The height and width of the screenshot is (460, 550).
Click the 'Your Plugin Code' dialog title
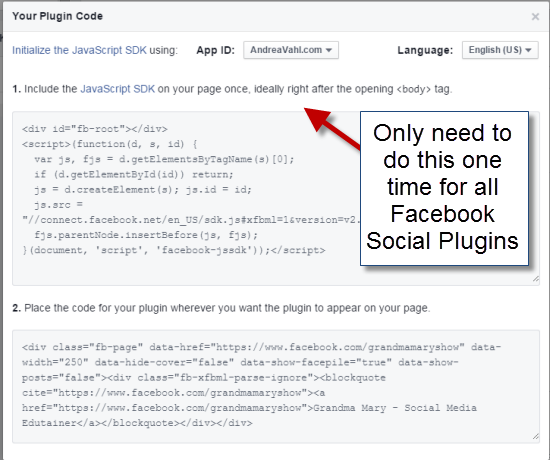[x=58, y=16]
